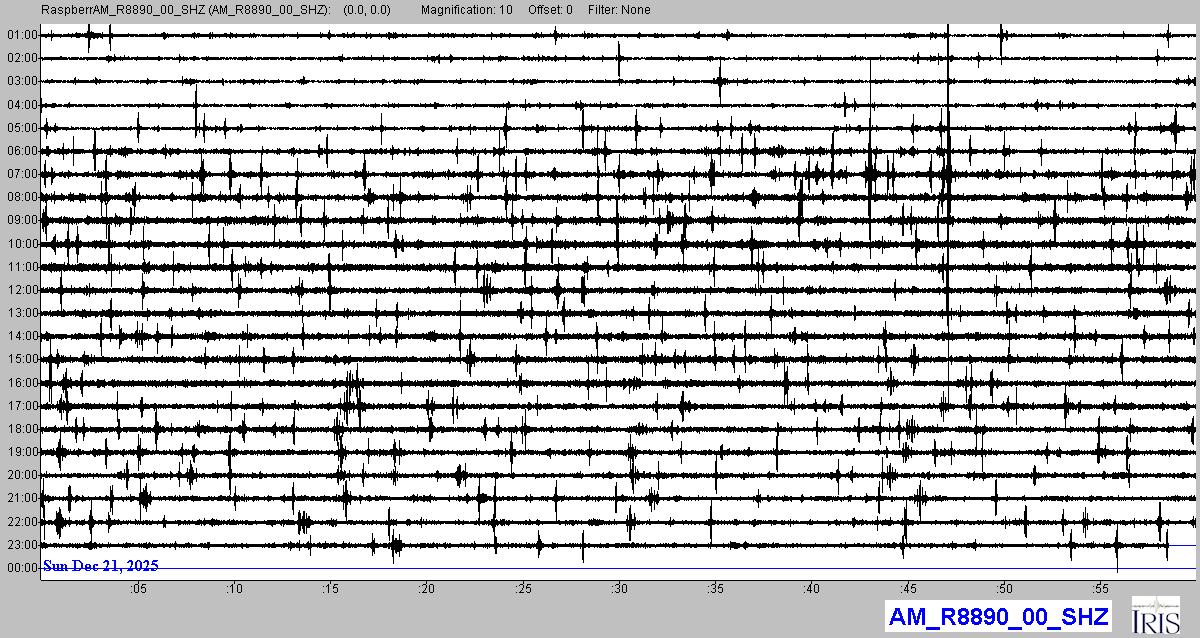Click the 00:00 hour label at bottom
Viewport: 1200px width, 638px height.
(21, 568)
